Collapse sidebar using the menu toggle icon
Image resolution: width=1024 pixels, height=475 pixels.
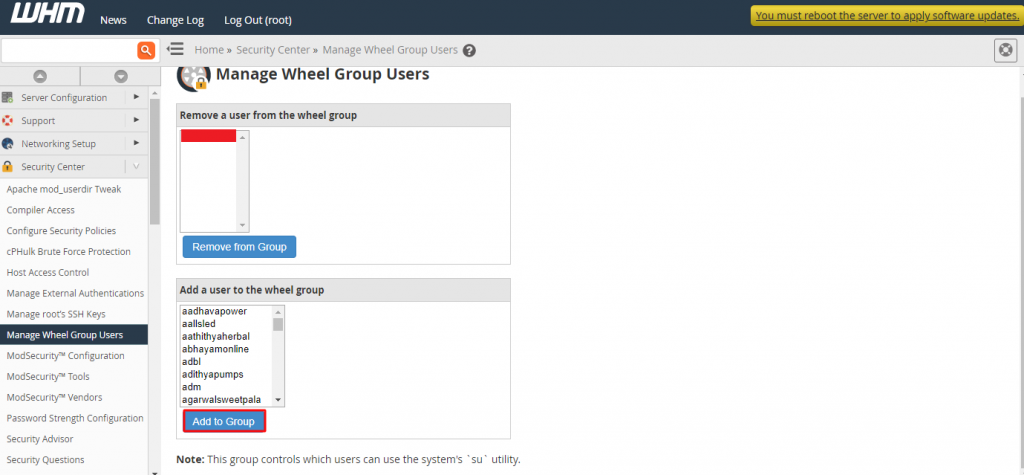[175, 49]
